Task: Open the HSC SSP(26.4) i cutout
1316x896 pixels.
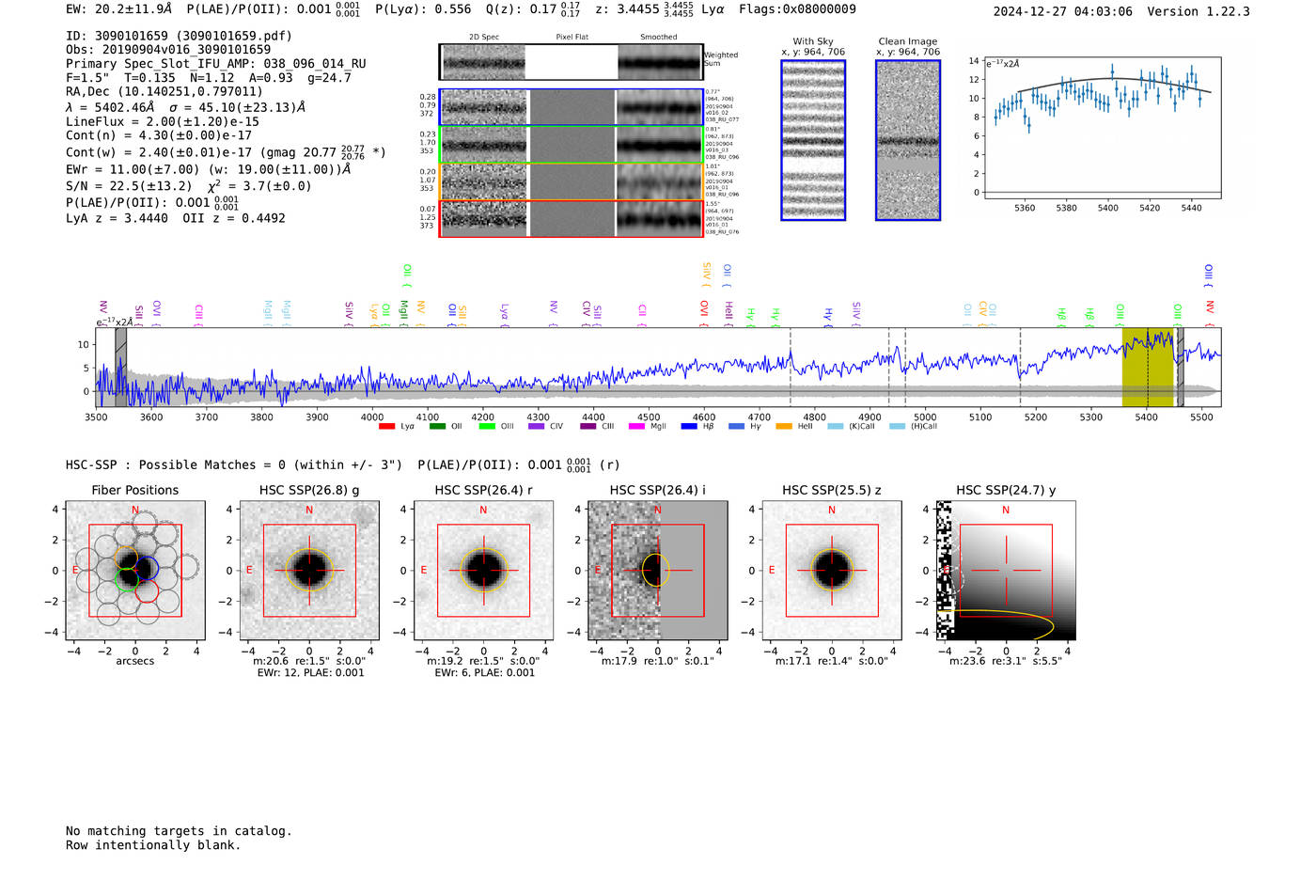Action: (658, 571)
